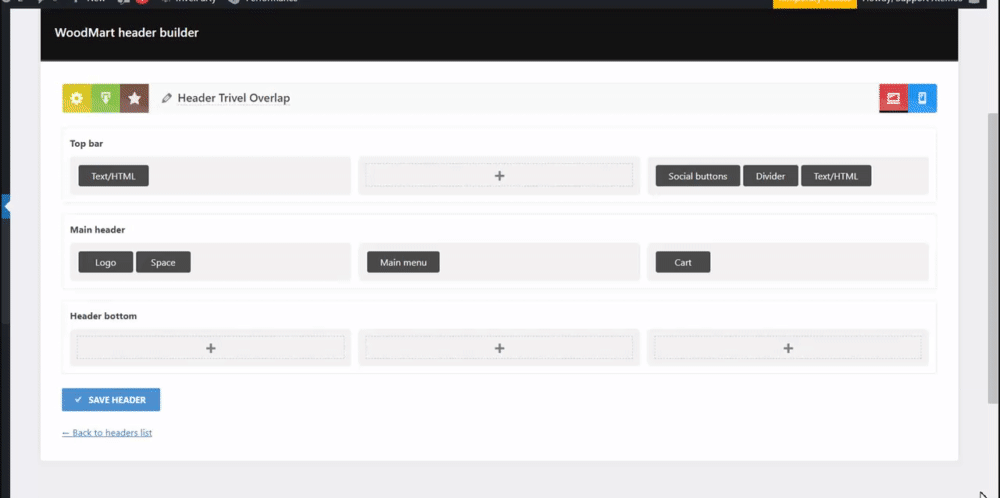The image size is (1000, 498).
Task: Click the green import/export header icon
Action: (105, 98)
